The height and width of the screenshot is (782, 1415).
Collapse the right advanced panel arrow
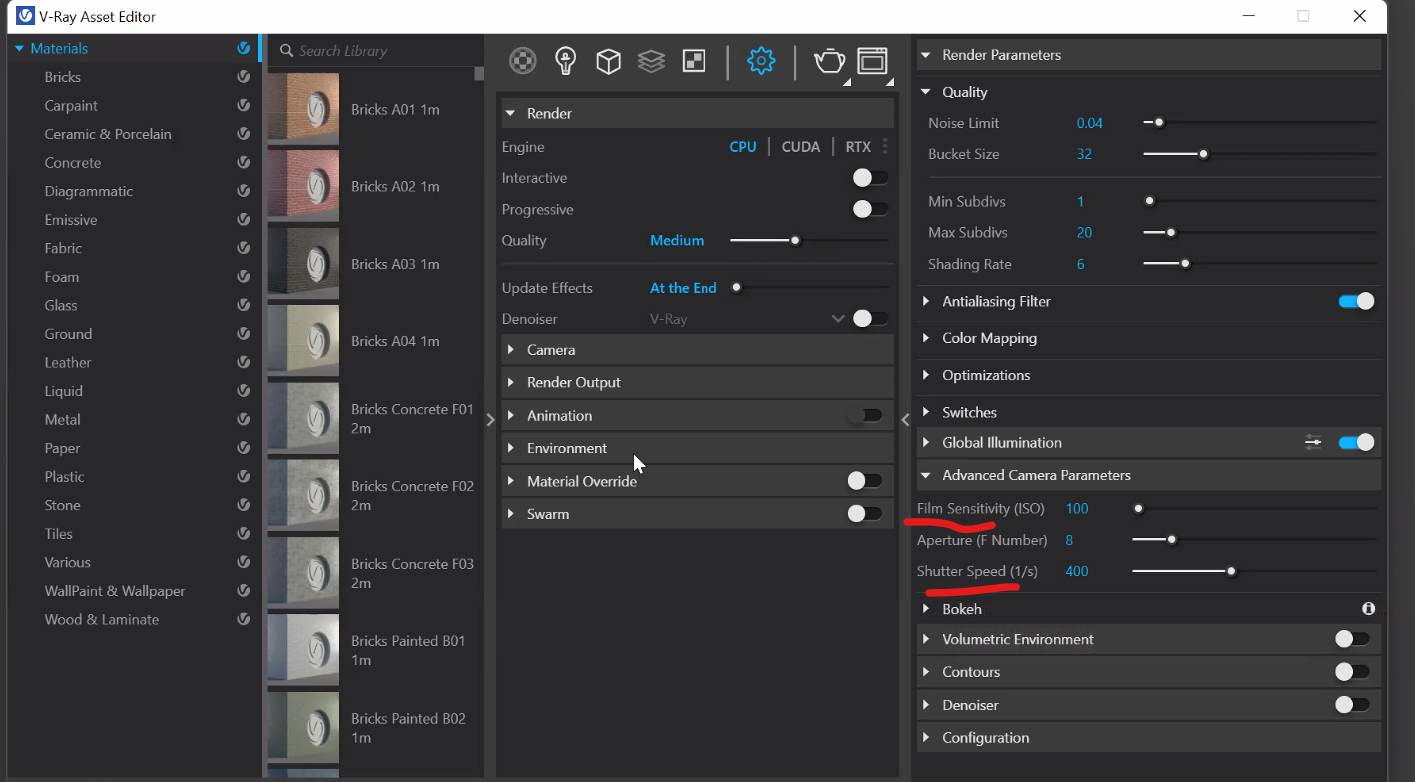[905, 420]
